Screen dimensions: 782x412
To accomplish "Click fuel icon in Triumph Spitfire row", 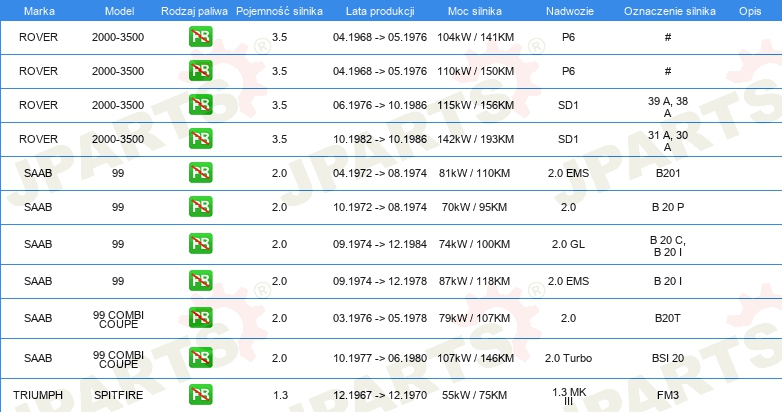I will coord(200,395).
